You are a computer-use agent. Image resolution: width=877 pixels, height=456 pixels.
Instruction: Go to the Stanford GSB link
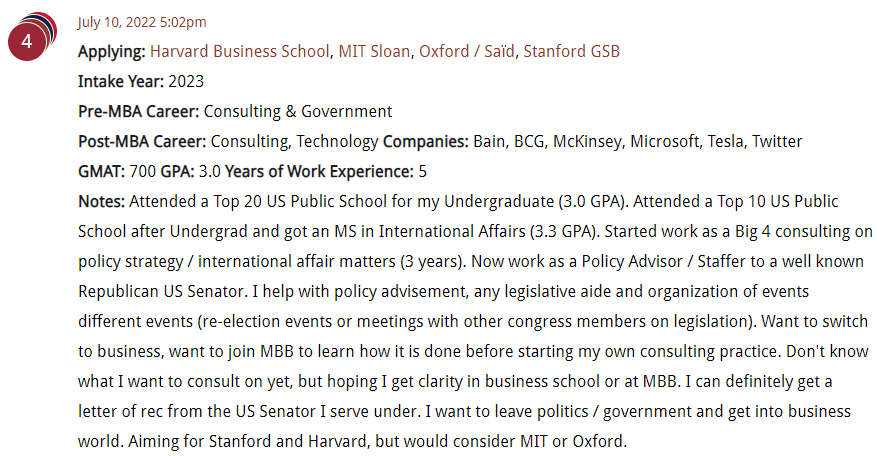tap(572, 51)
